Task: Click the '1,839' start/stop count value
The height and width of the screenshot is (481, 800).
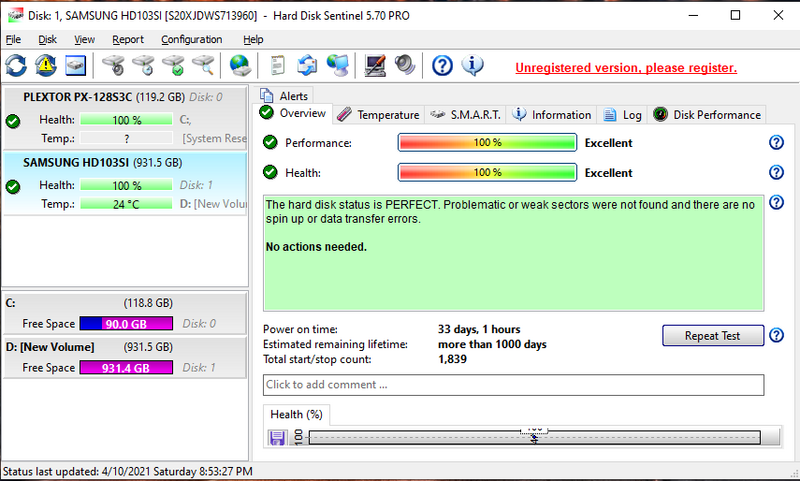Action: pos(453,359)
